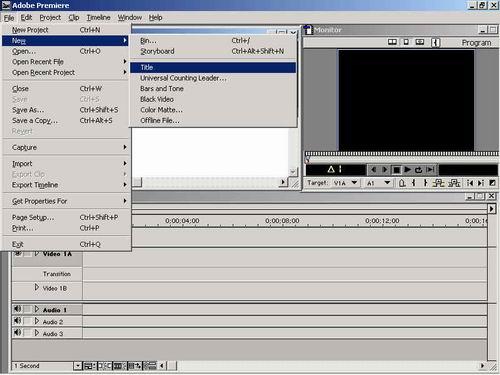Click the Previous Edit icon

tap(470, 183)
